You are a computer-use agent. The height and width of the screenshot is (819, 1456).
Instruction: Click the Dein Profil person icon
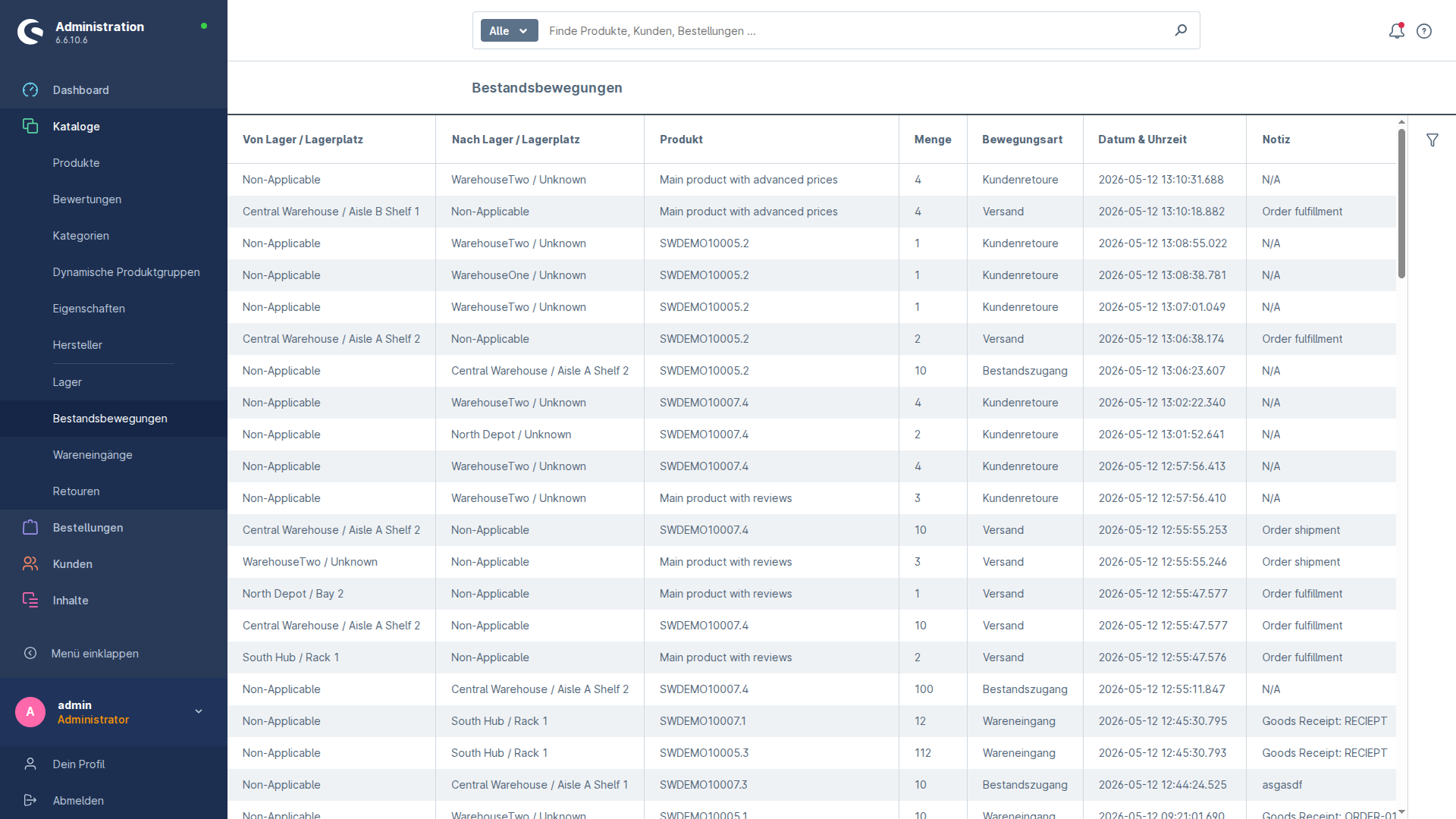pyautogui.click(x=30, y=764)
